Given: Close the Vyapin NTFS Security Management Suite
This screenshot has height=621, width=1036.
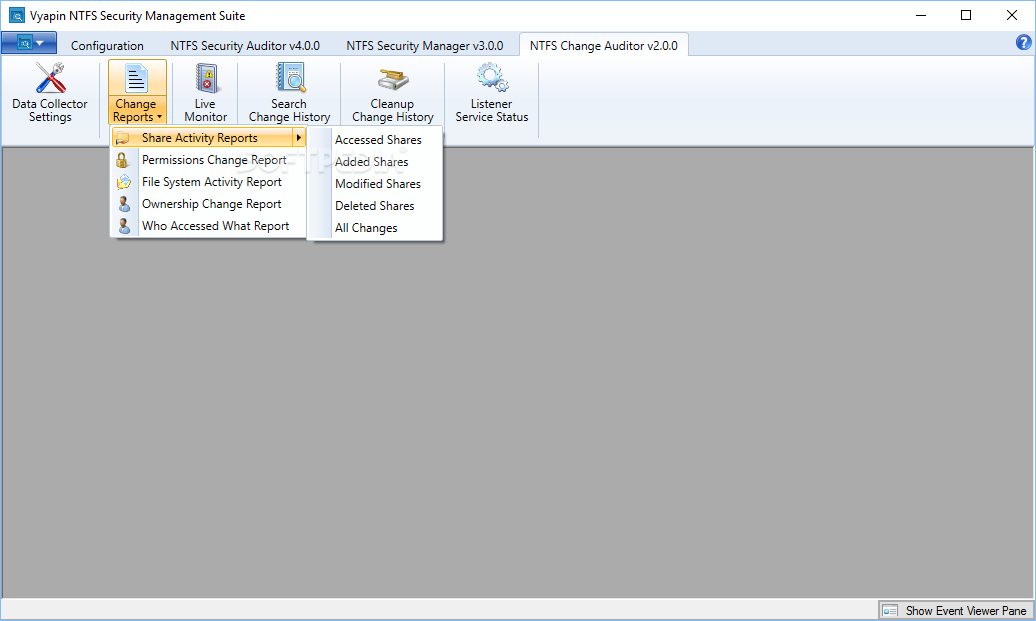Looking at the screenshot, I should (1012, 15).
